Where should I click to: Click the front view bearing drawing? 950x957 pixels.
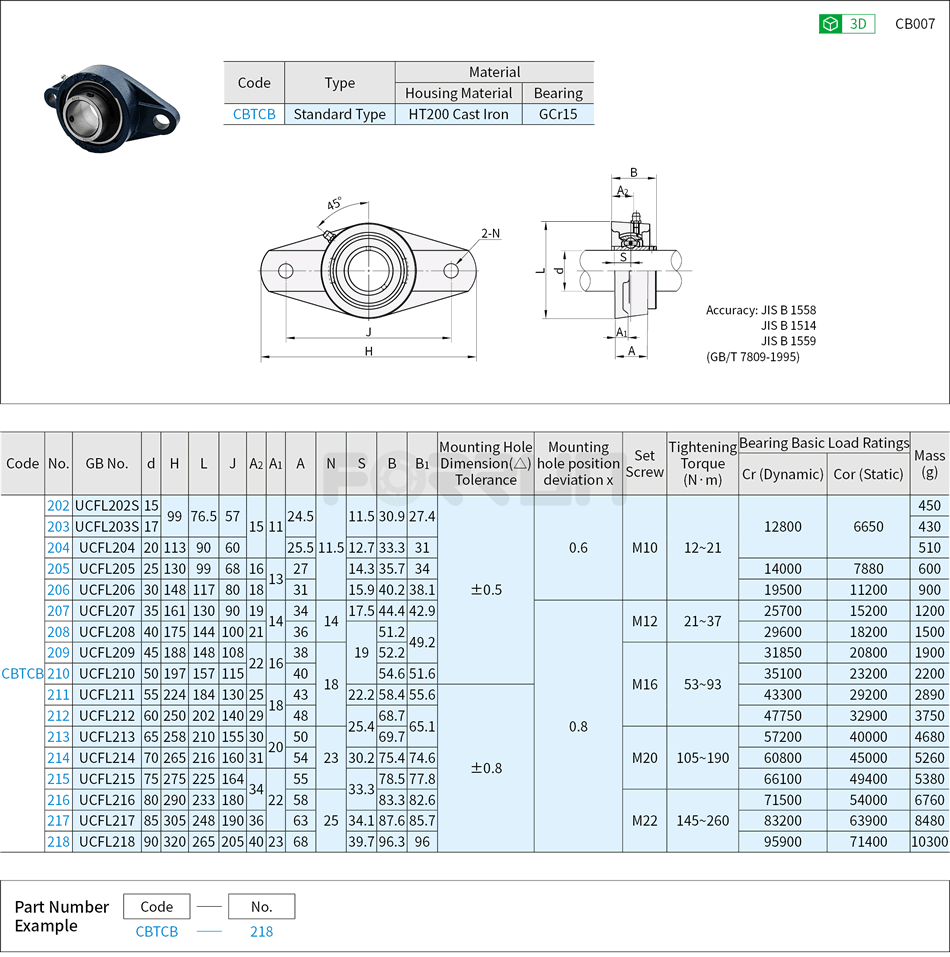(368, 270)
